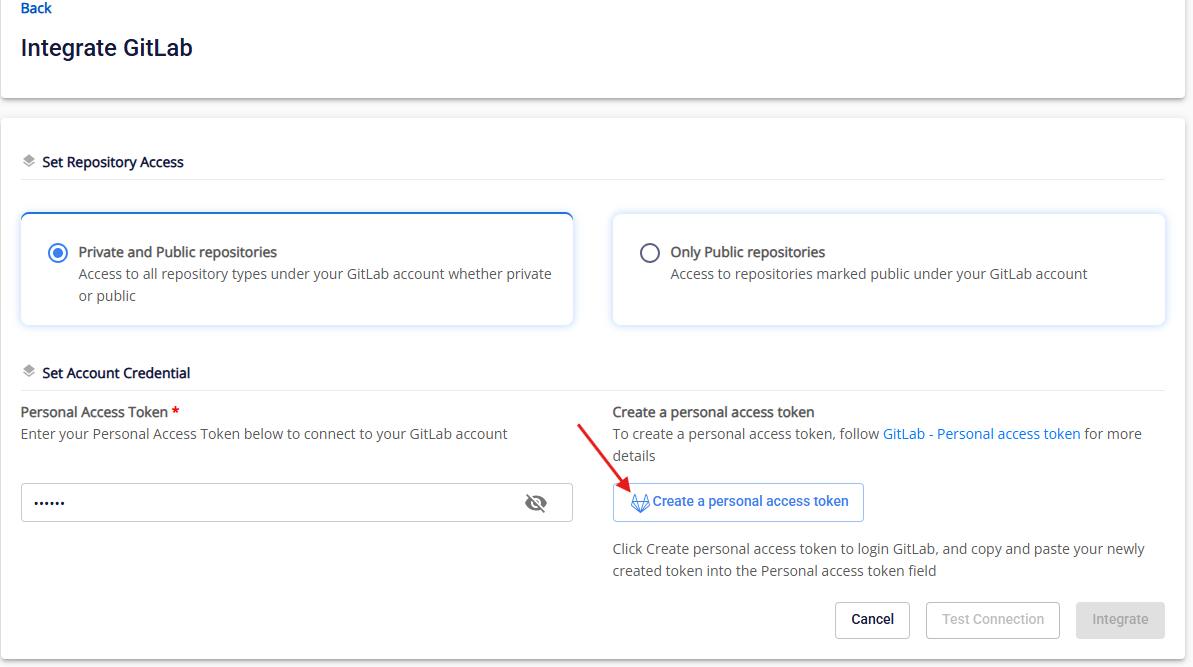Click the GitLab fox logo icon
The image size is (1193, 667).
point(640,503)
